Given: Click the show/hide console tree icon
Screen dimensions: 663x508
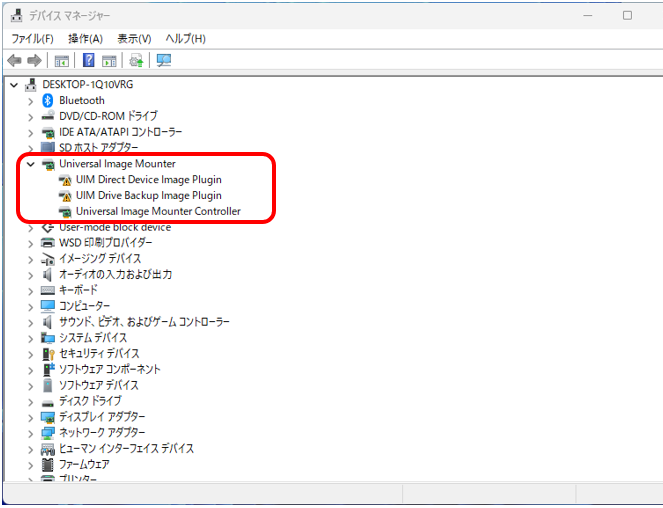Looking at the screenshot, I should click(x=62, y=61).
